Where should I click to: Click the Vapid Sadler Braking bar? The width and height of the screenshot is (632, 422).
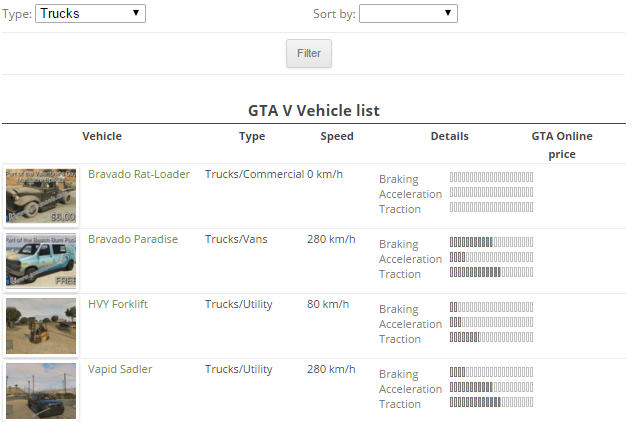(x=491, y=372)
